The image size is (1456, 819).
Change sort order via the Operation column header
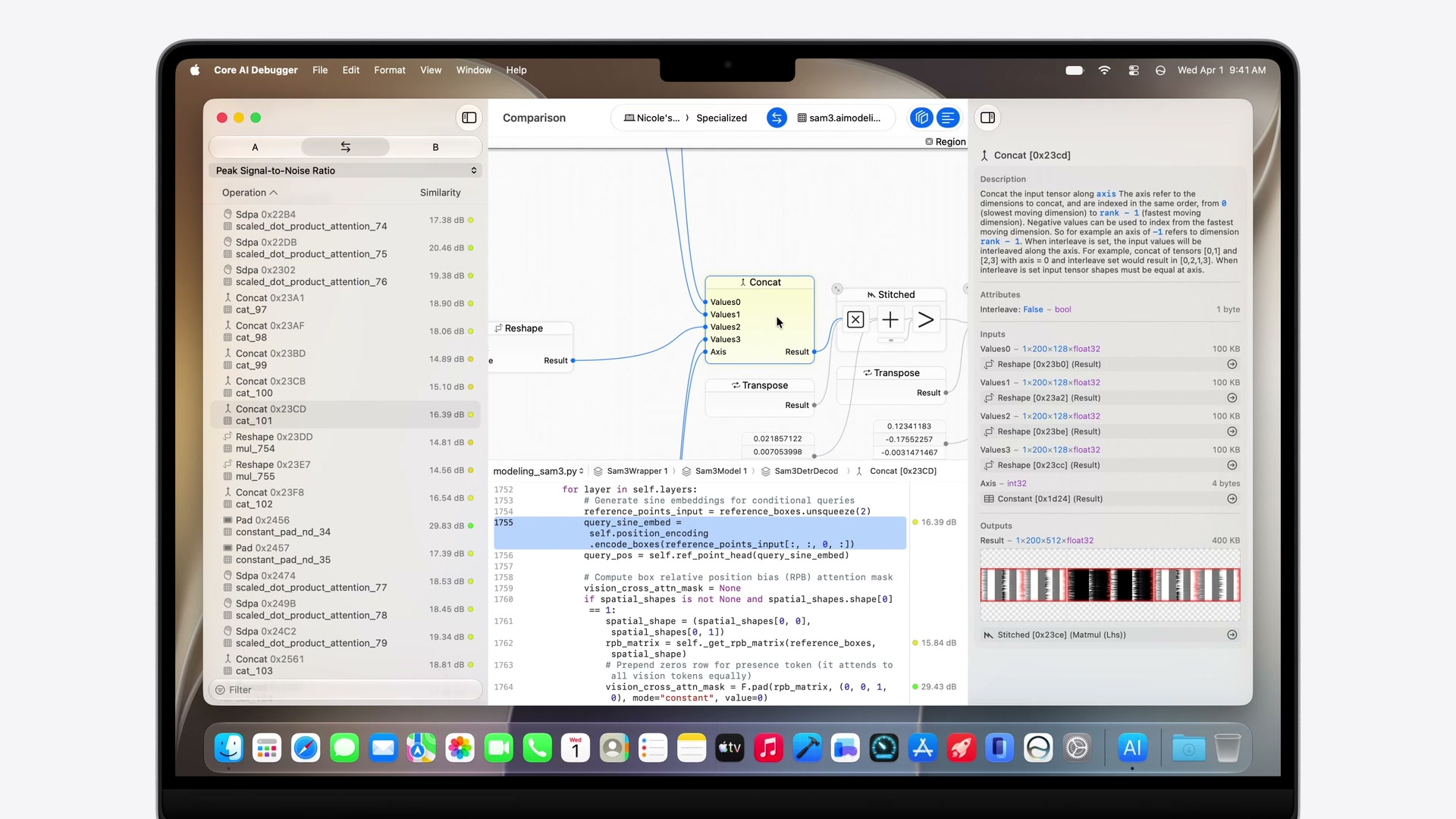click(x=249, y=193)
